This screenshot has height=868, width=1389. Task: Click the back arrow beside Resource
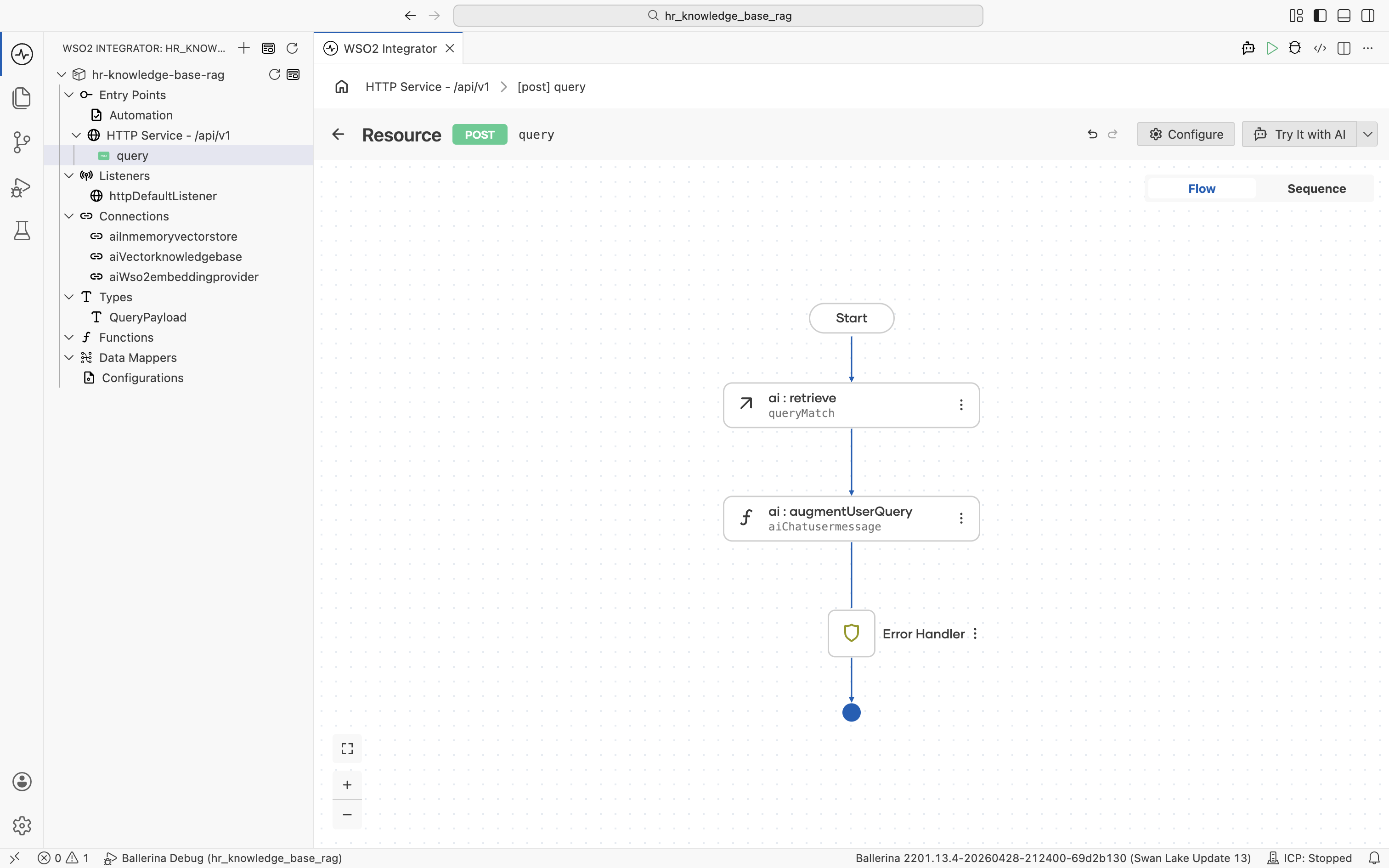click(338, 134)
